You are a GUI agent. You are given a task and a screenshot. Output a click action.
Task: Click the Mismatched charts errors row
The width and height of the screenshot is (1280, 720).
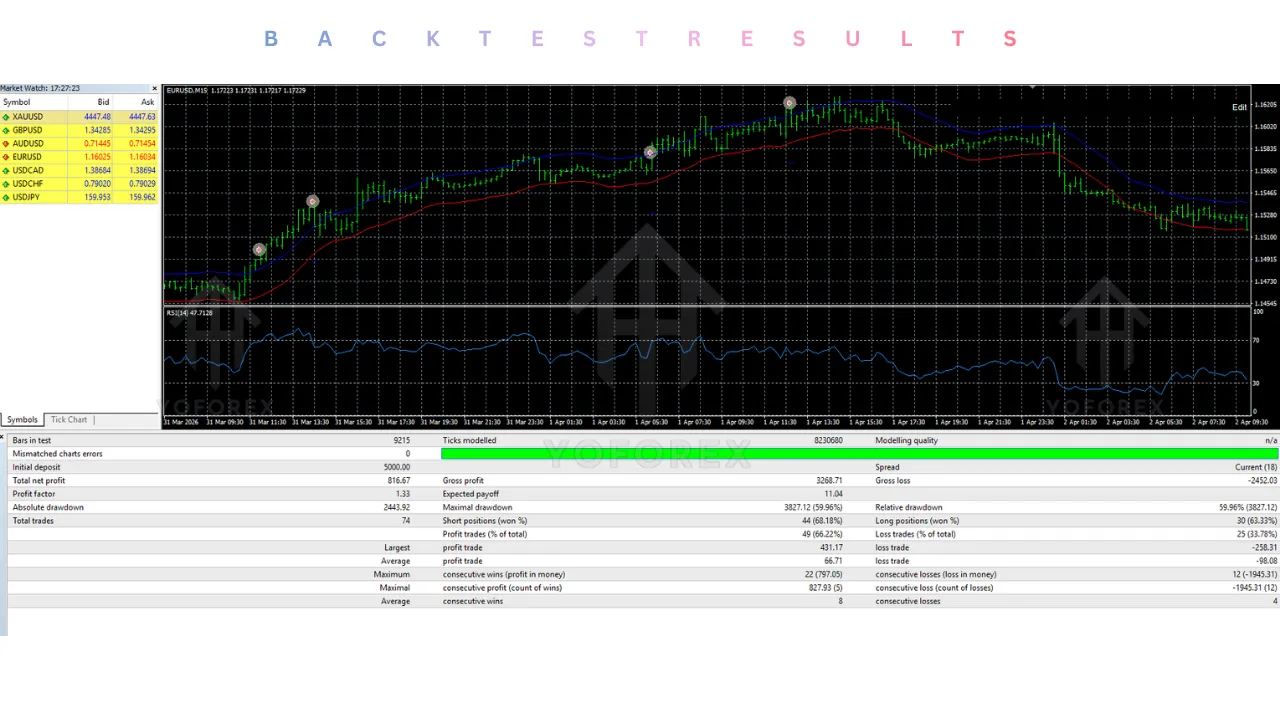click(x=211, y=454)
